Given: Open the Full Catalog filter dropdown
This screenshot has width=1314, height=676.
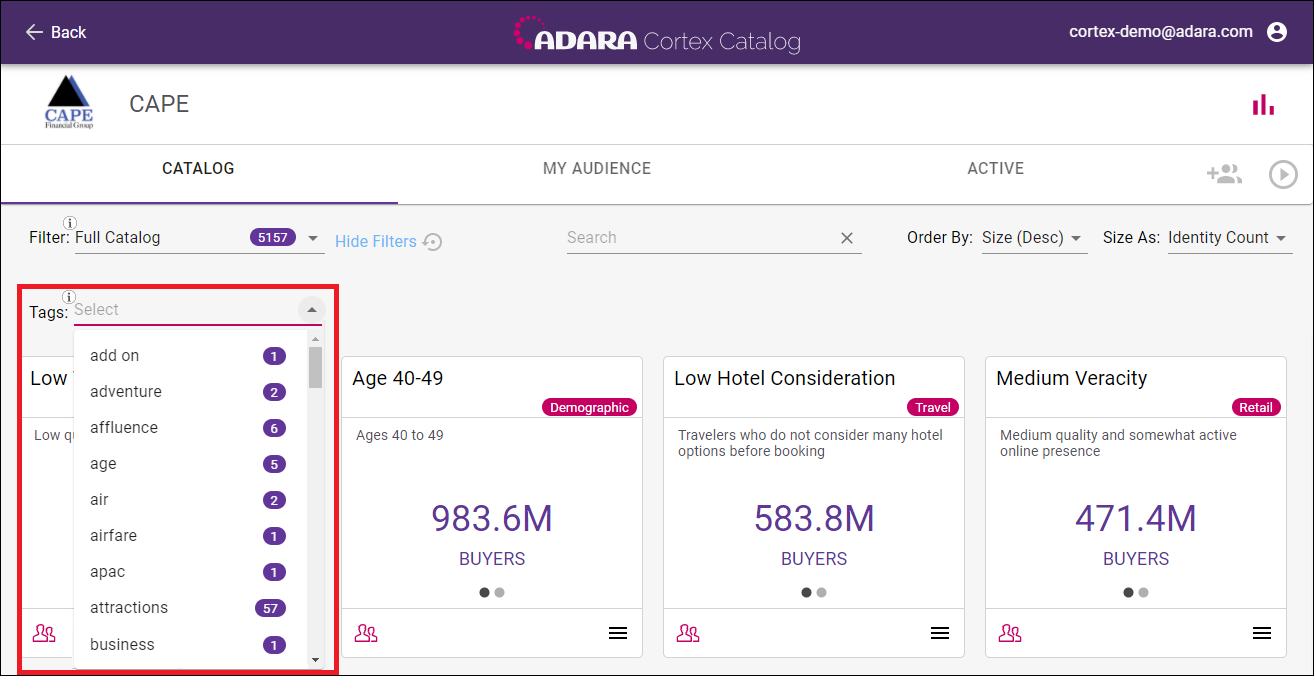Looking at the screenshot, I should [198, 238].
